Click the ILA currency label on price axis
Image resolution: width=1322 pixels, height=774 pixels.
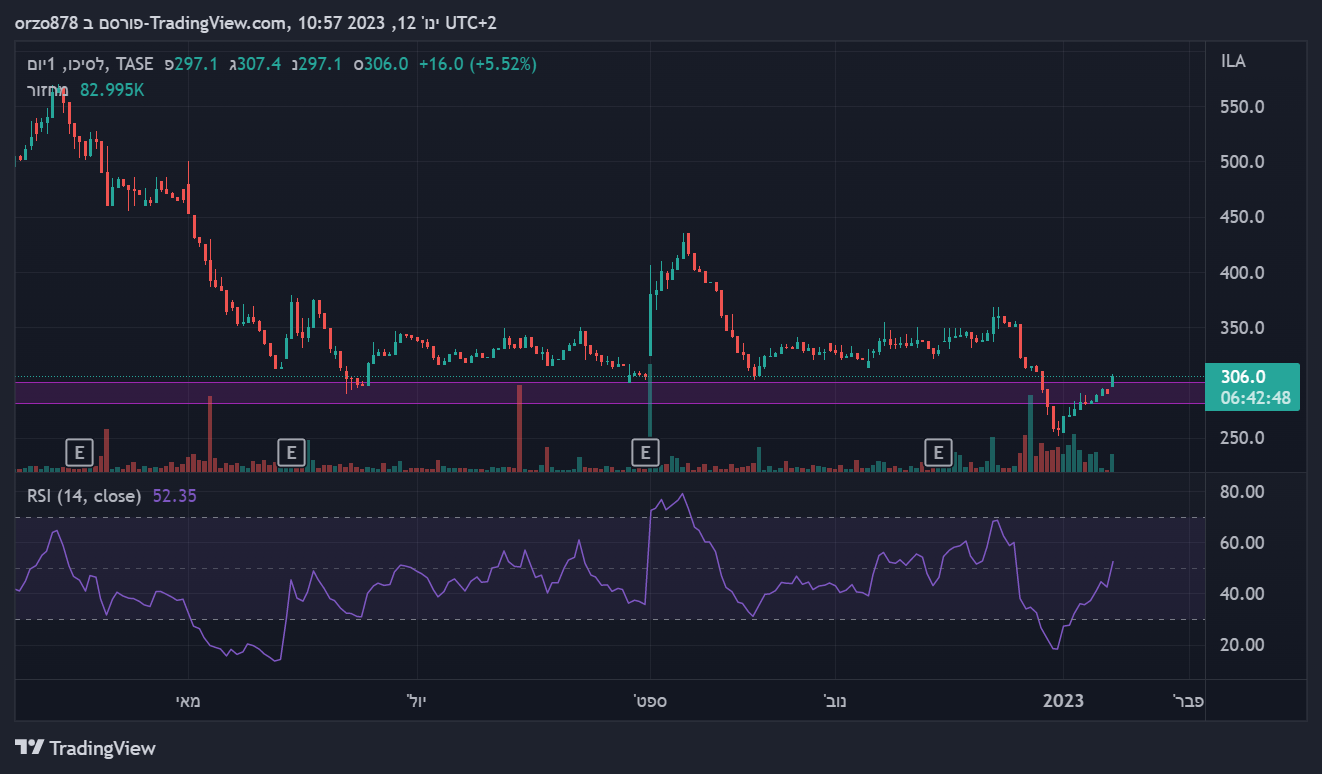click(1234, 62)
